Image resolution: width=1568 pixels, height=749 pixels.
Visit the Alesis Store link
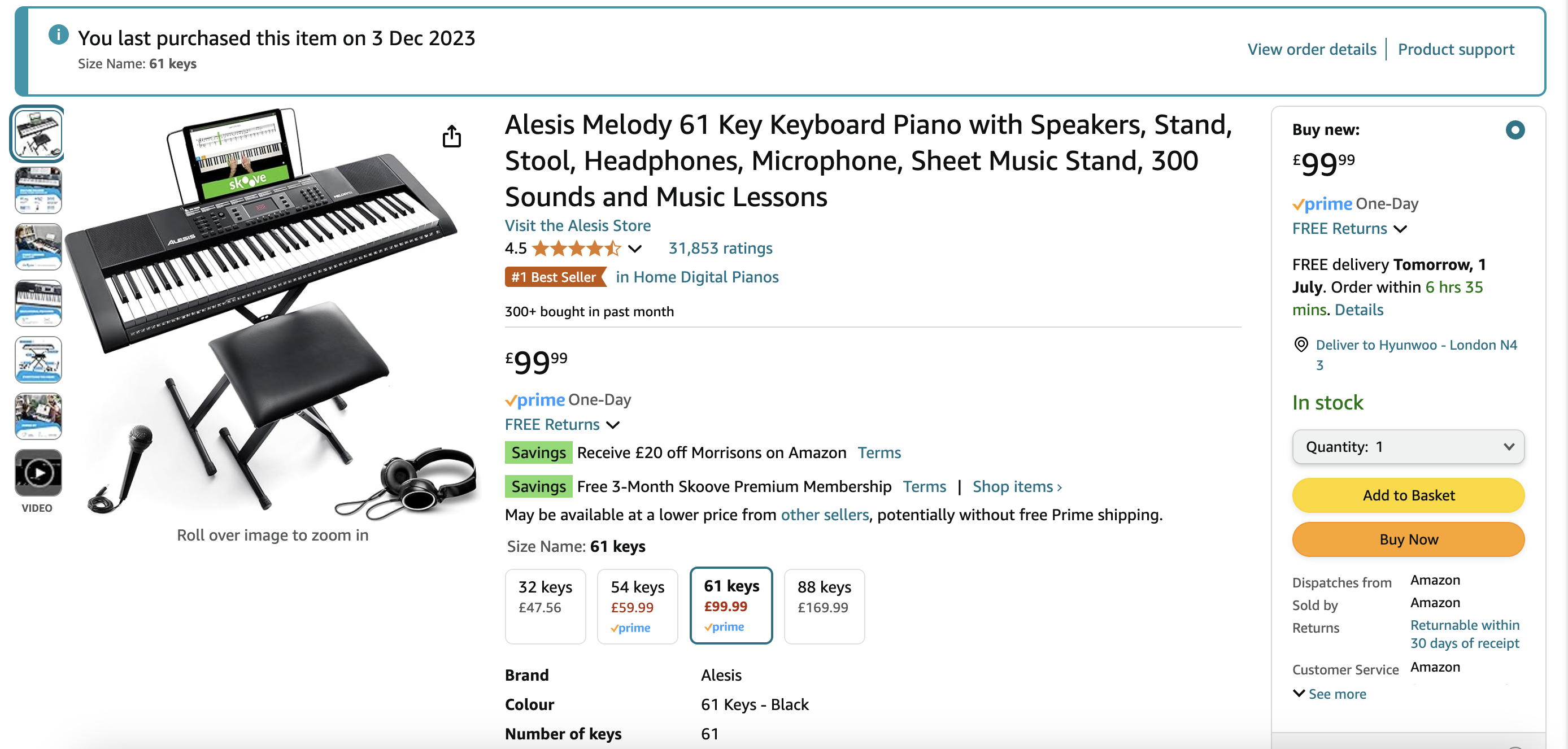click(x=578, y=225)
